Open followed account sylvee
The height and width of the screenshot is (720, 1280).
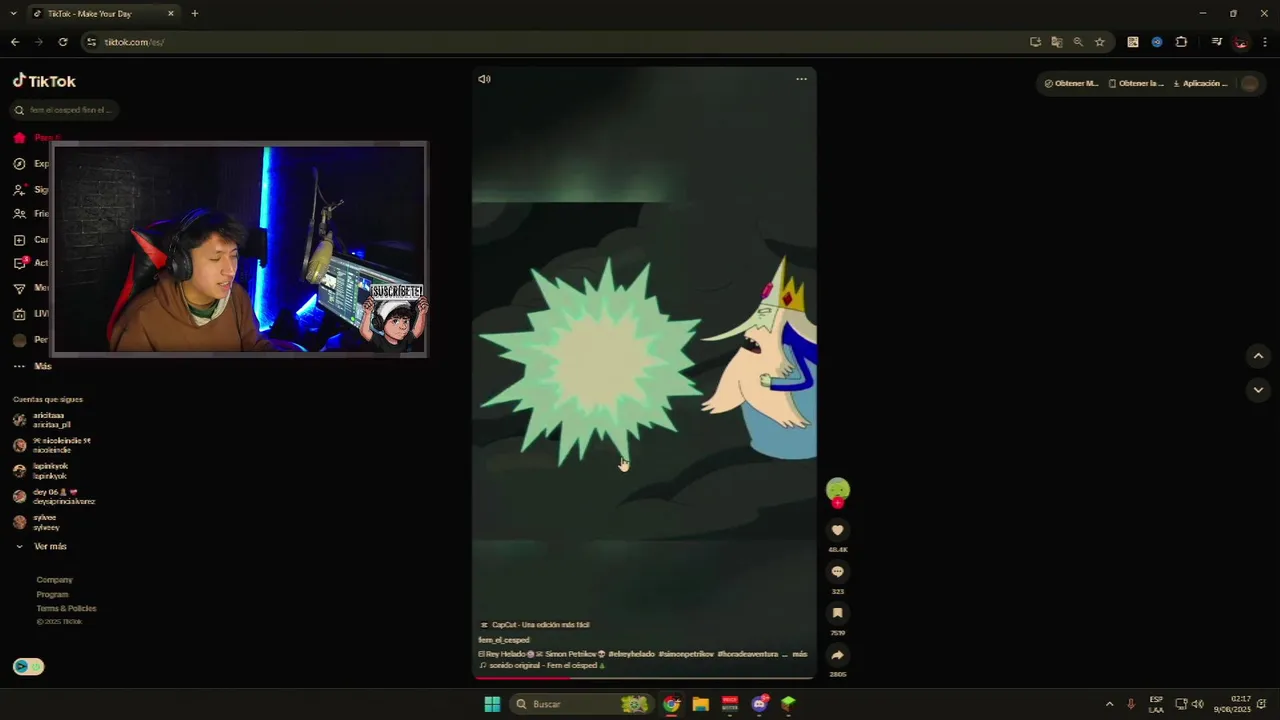click(x=36, y=522)
